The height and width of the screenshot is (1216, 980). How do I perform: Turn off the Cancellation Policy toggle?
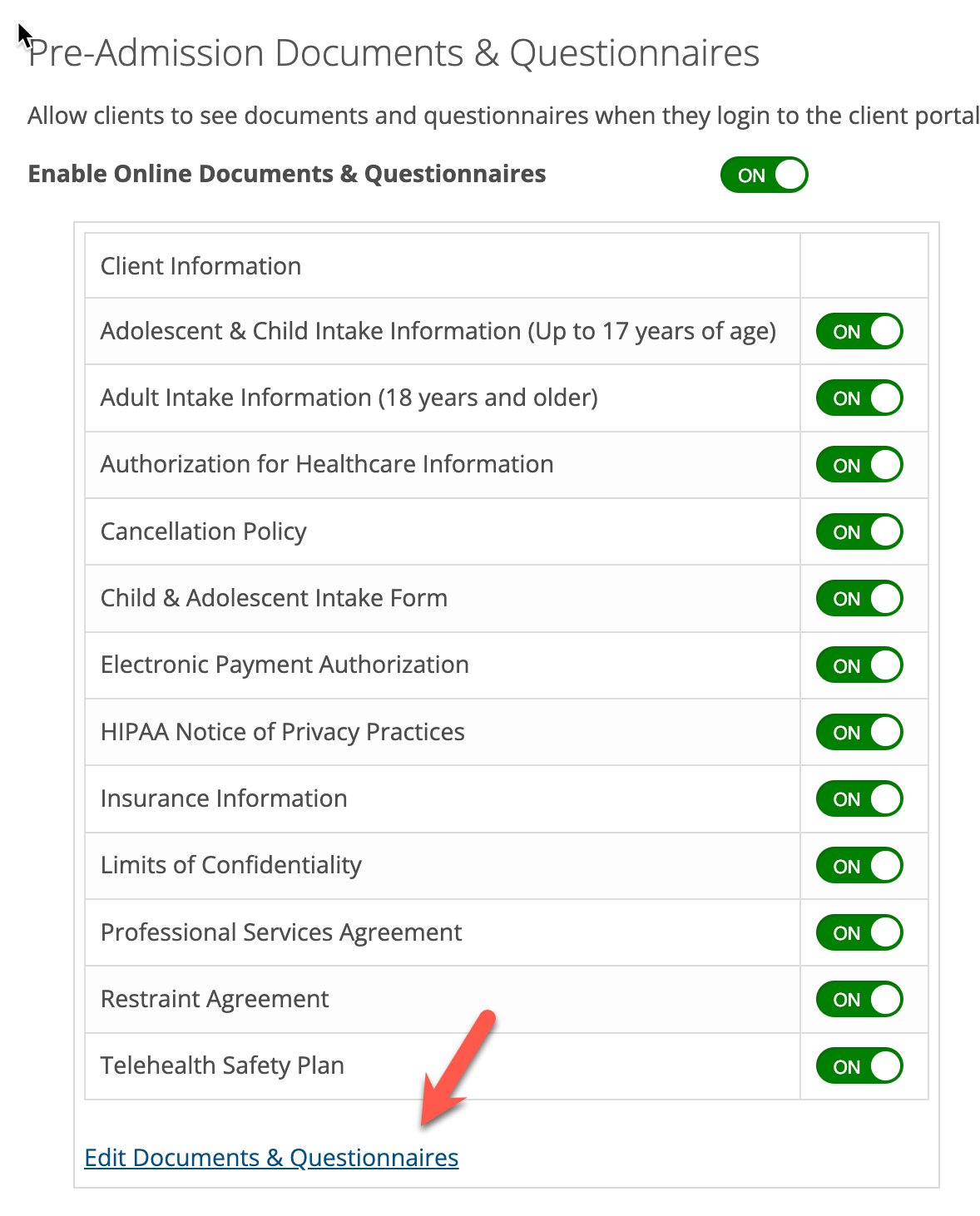[858, 531]
